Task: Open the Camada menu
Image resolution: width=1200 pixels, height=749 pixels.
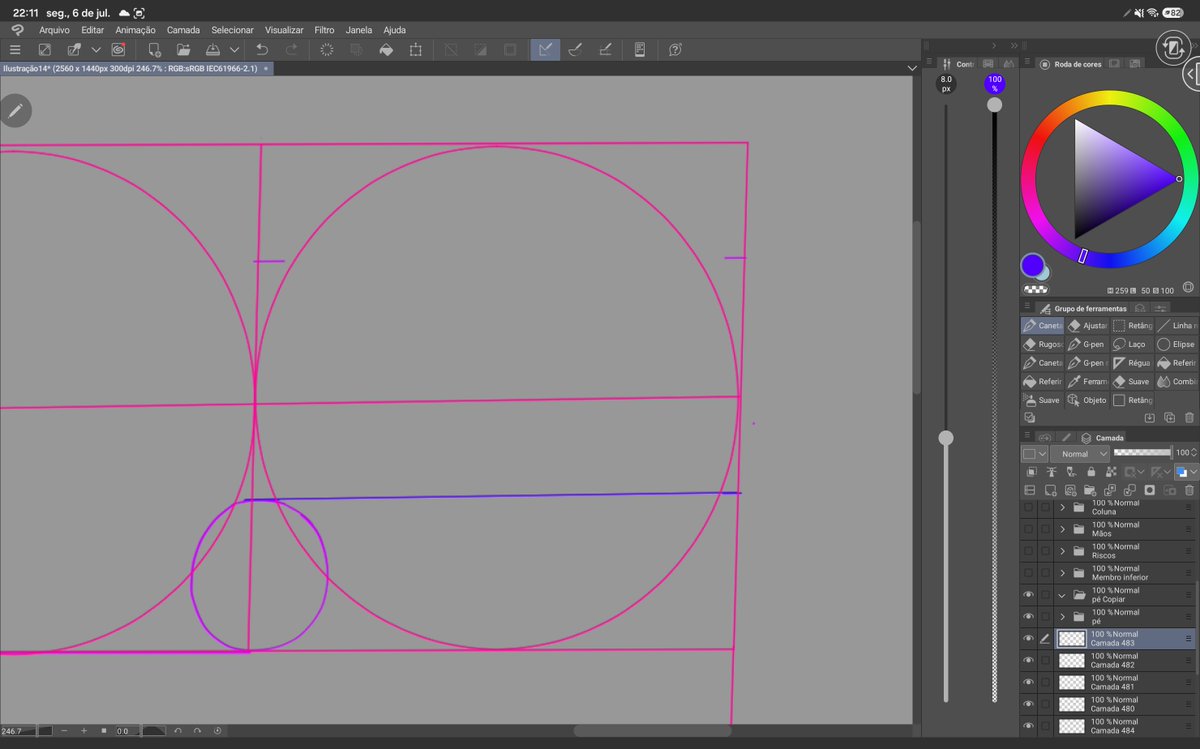Action: tap(183, 30)
